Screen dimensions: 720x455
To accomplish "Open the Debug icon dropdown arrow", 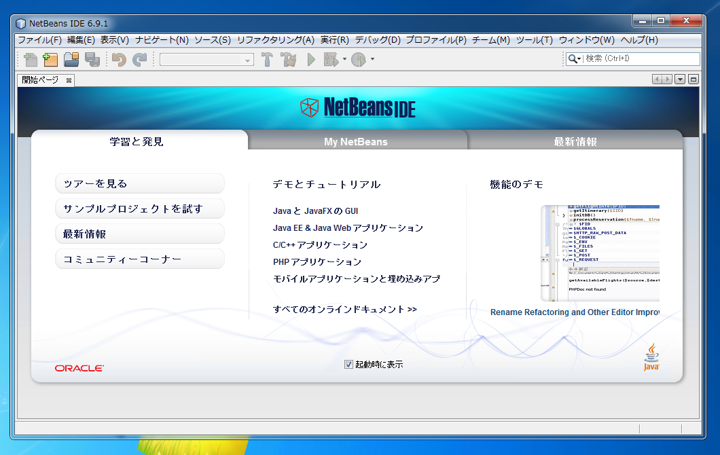I will pyautogui.click(x=344, y=59).
